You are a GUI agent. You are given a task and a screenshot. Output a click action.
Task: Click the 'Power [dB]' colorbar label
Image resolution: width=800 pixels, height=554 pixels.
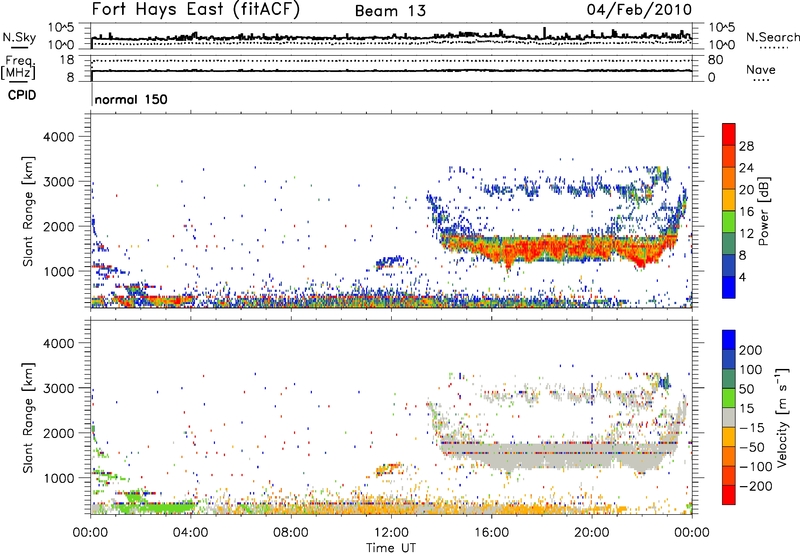764,211
